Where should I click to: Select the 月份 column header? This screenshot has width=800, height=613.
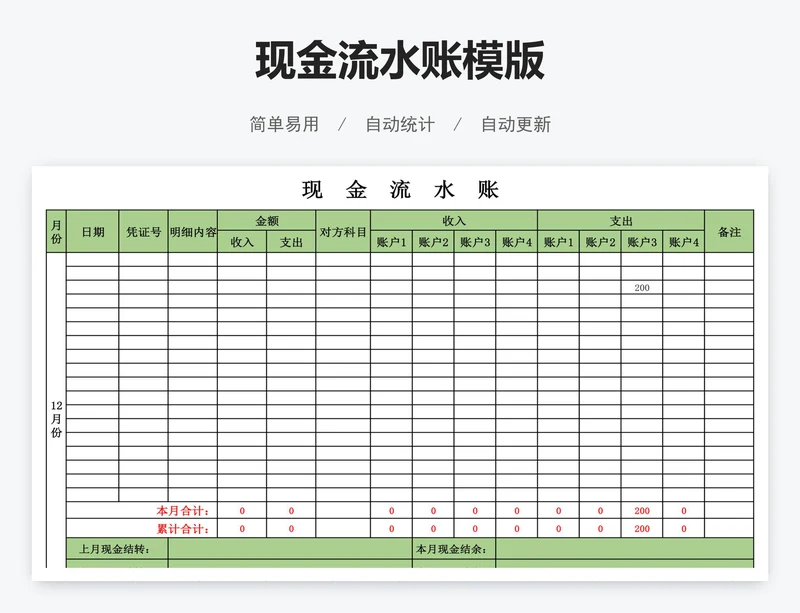[x=56, y=231]
